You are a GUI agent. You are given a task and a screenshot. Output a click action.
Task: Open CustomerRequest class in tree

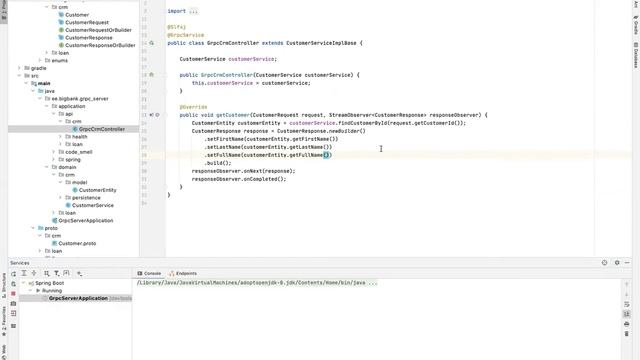[87, 22]
